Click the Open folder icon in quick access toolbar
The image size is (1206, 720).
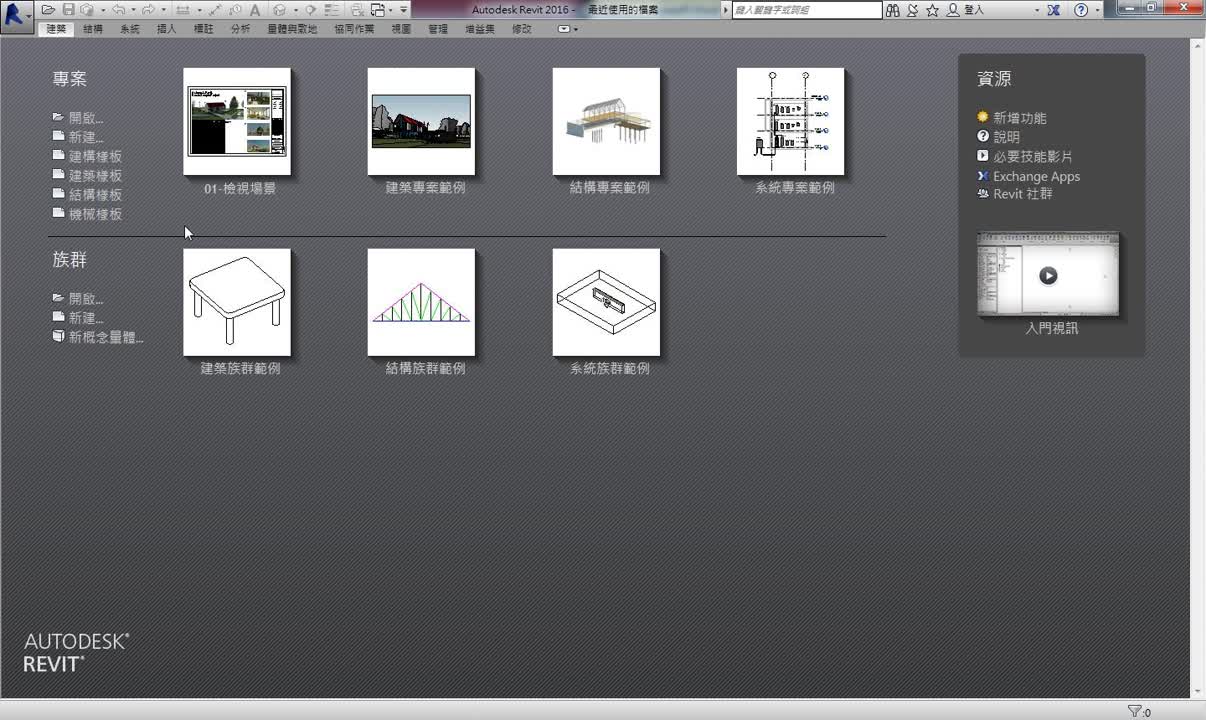tap(48, 10)
